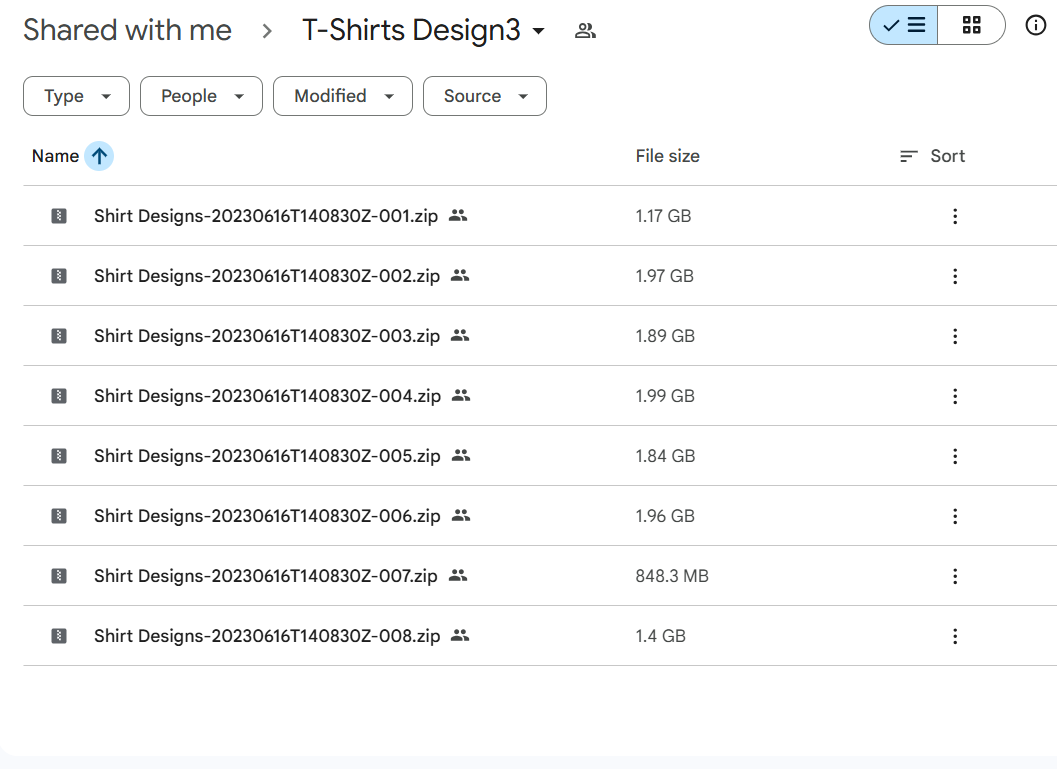Click the 1.17 GB file size value
1057x769 pixels.
point(663,216)
